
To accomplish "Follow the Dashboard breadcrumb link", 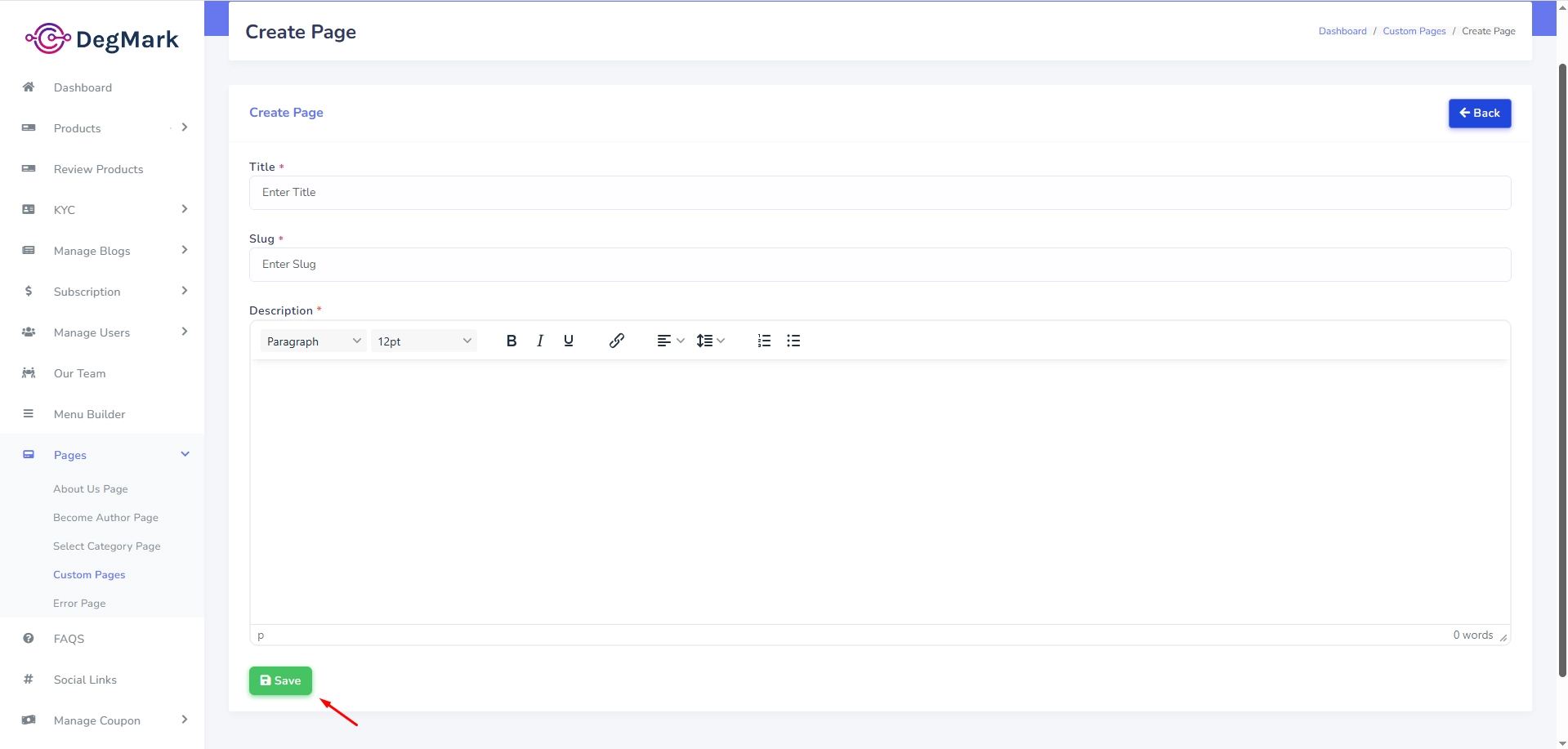I will 1342,31.
